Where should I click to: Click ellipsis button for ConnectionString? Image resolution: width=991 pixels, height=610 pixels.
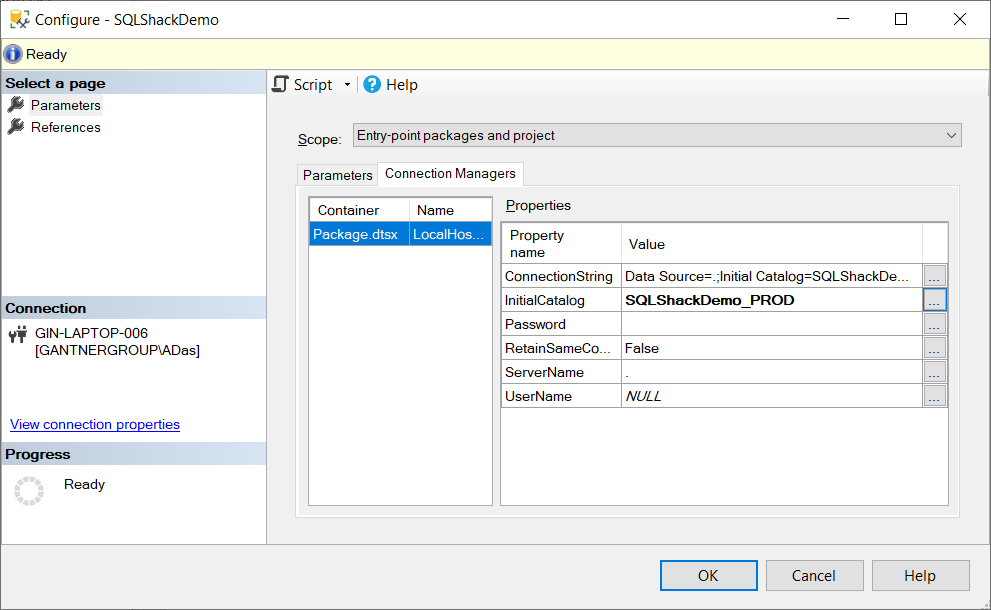tap(934, 276)
